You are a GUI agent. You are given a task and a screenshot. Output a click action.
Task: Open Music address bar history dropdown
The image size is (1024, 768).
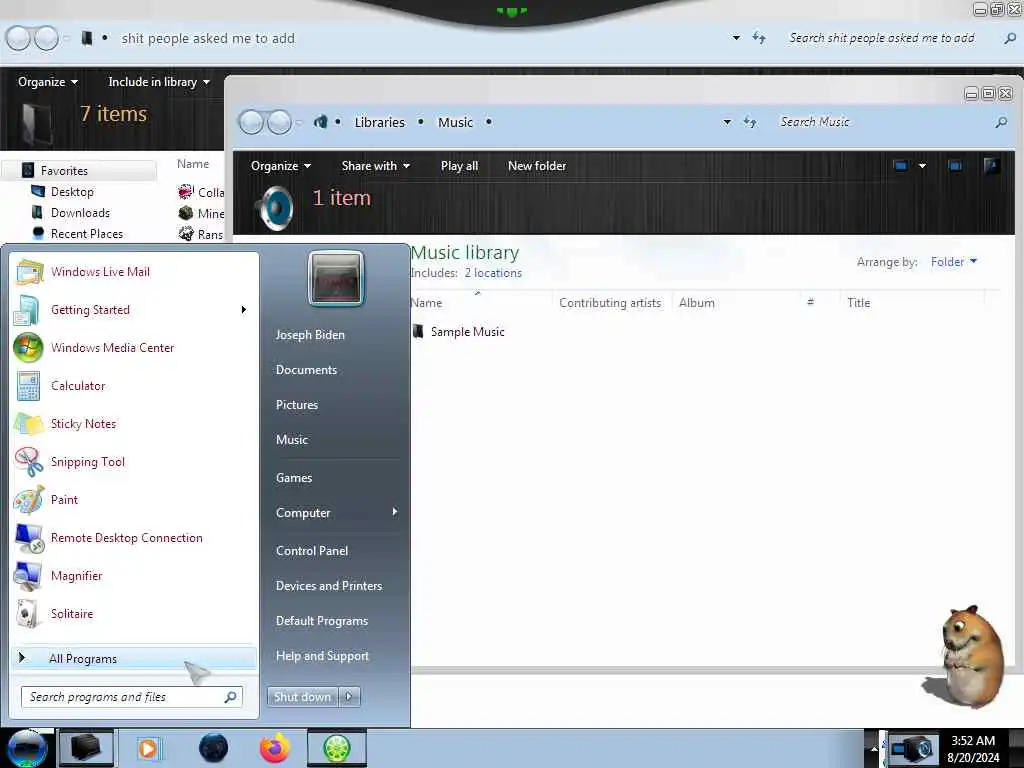point(727,122)
